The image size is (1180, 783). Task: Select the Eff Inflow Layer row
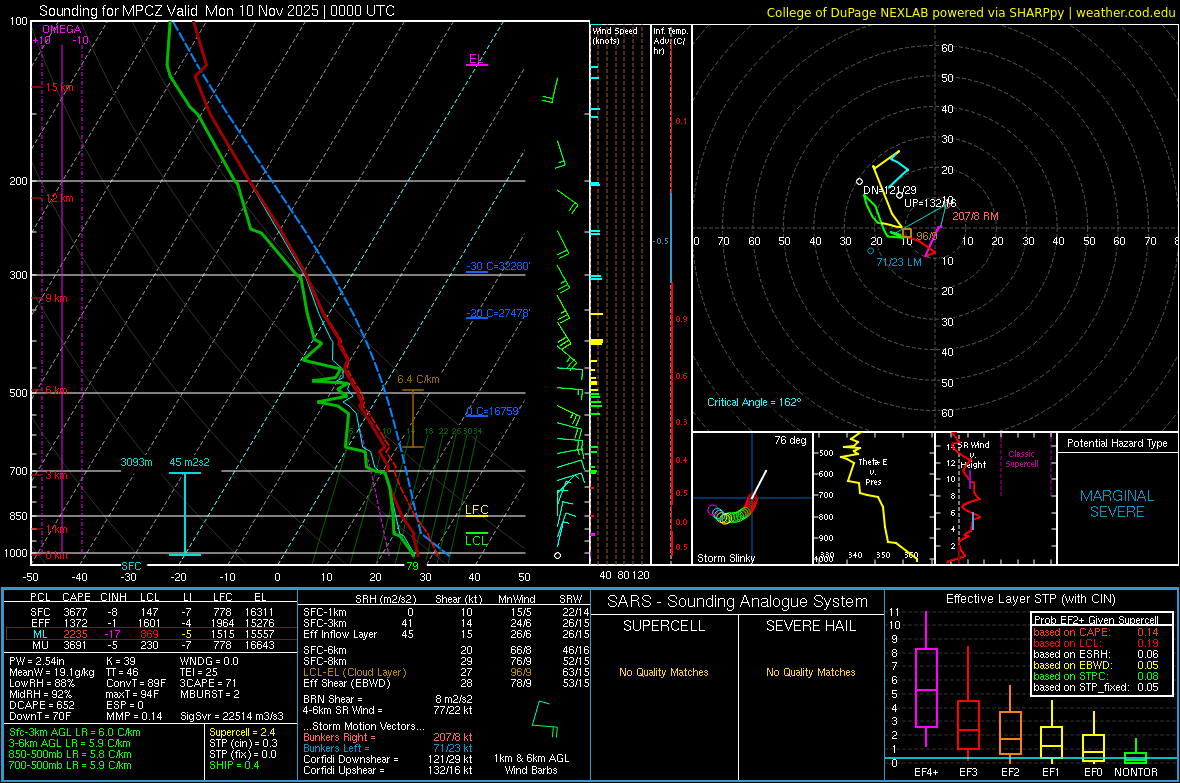tap(446, 635)
